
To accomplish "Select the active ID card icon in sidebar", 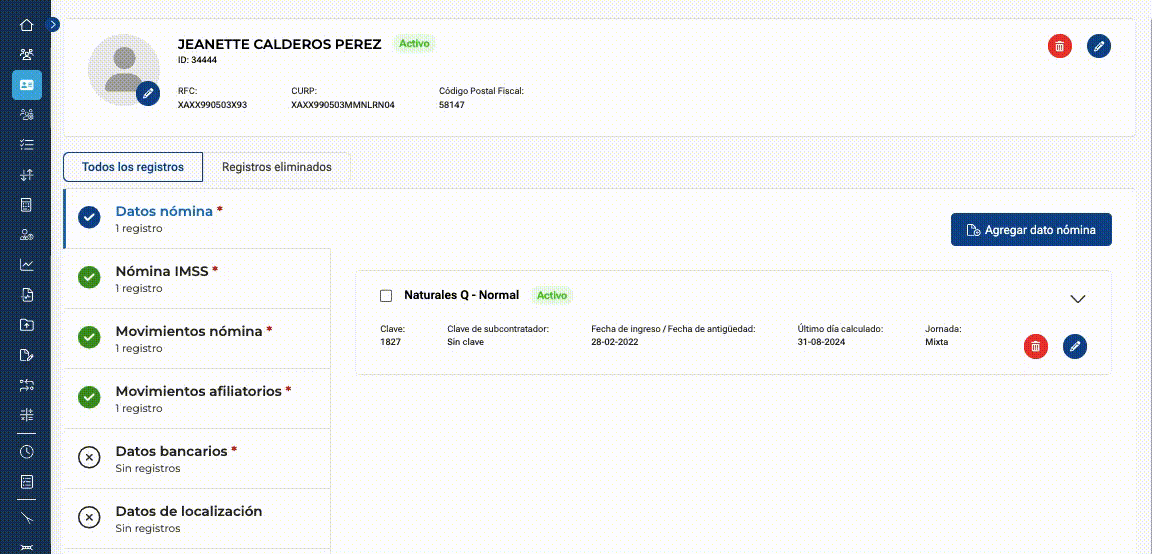I will point(26,85).
